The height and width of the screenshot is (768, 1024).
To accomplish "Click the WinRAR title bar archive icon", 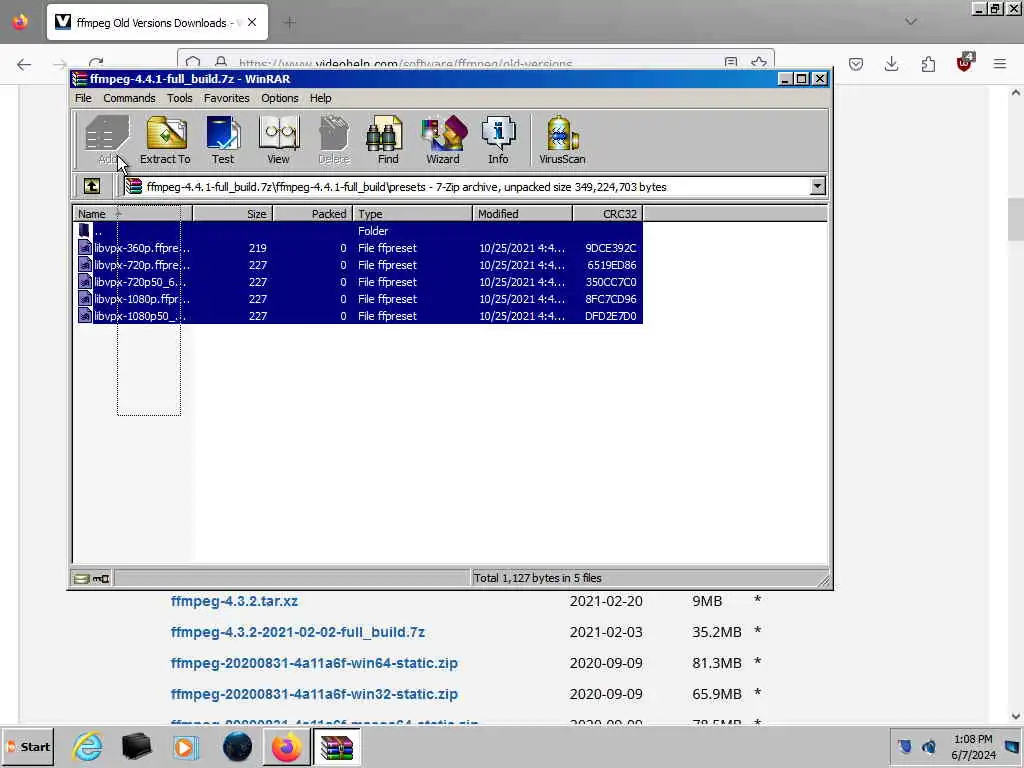I will (x=80, y=79).
